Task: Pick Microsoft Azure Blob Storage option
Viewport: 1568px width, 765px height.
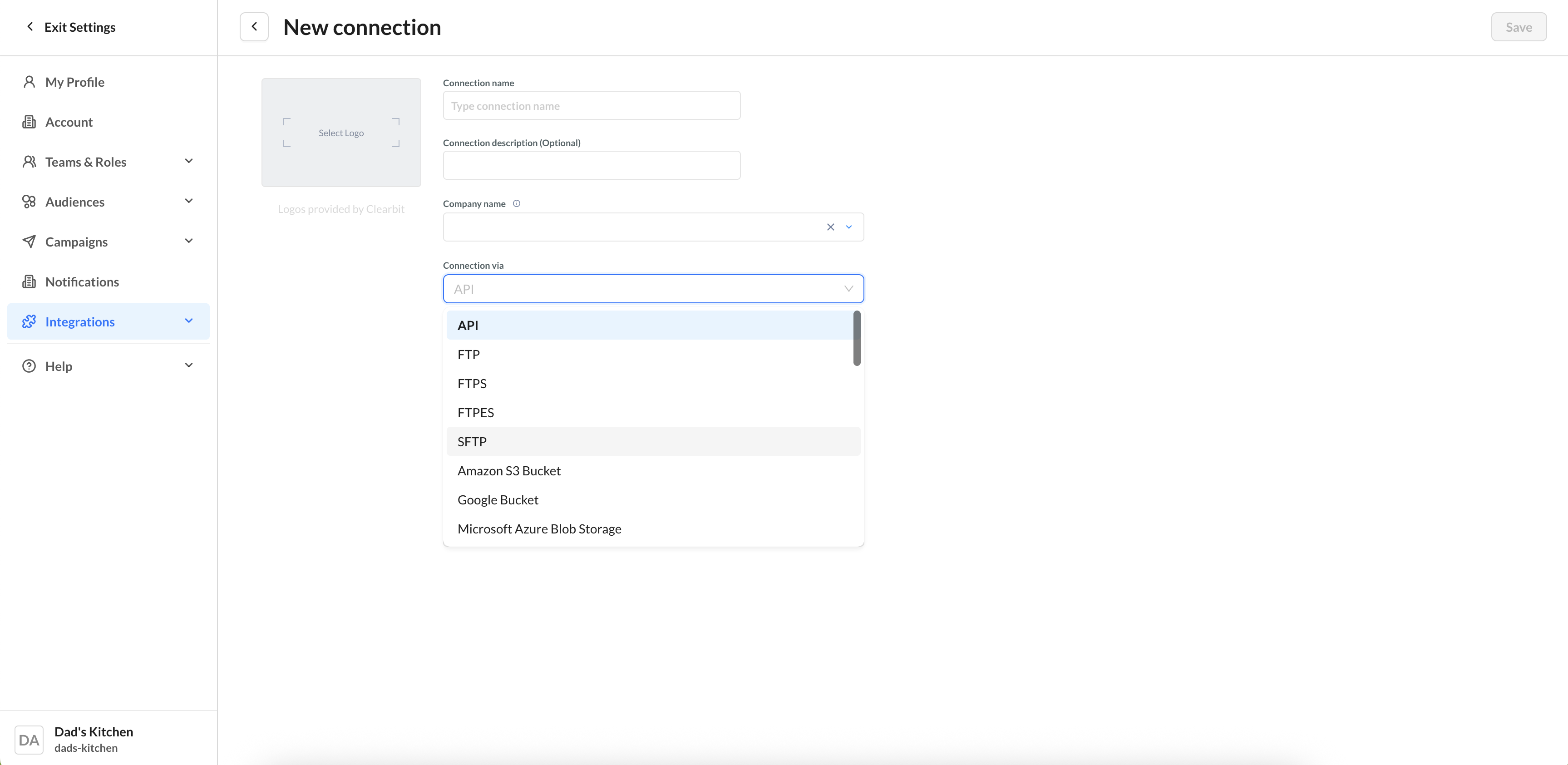Action: click(x=539, y=529)
